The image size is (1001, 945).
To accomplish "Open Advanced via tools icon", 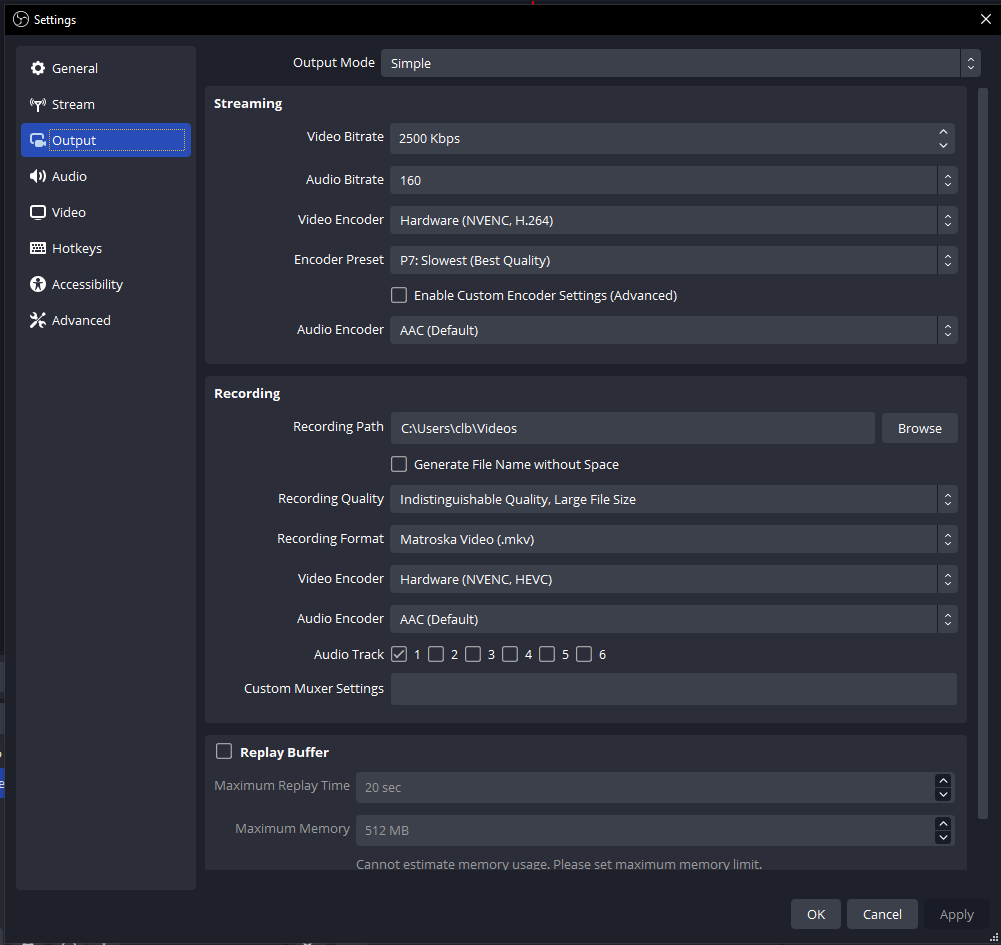I will [x=38, y=320].
